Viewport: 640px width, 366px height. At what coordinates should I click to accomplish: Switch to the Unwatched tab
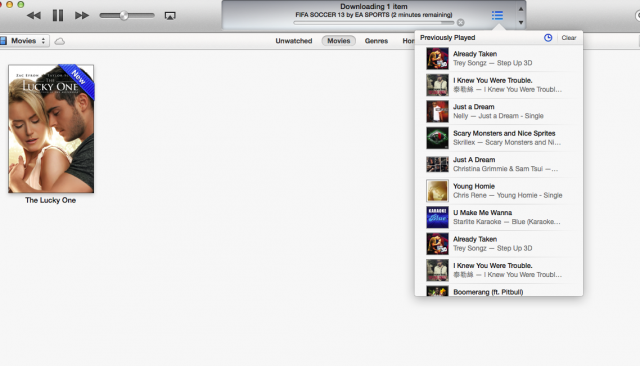(293, 41)
